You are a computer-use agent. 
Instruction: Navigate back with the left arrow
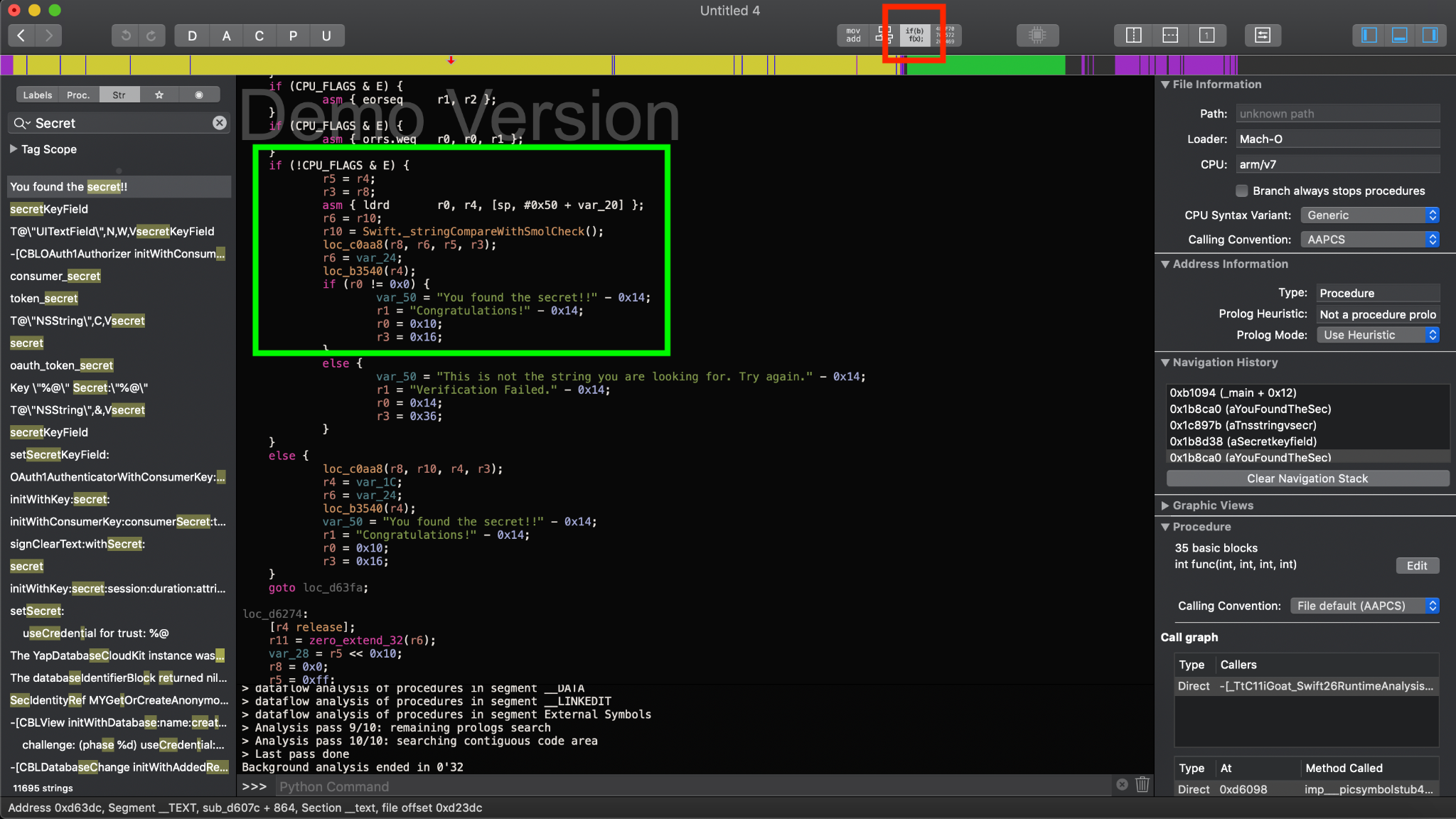point(21,35)
